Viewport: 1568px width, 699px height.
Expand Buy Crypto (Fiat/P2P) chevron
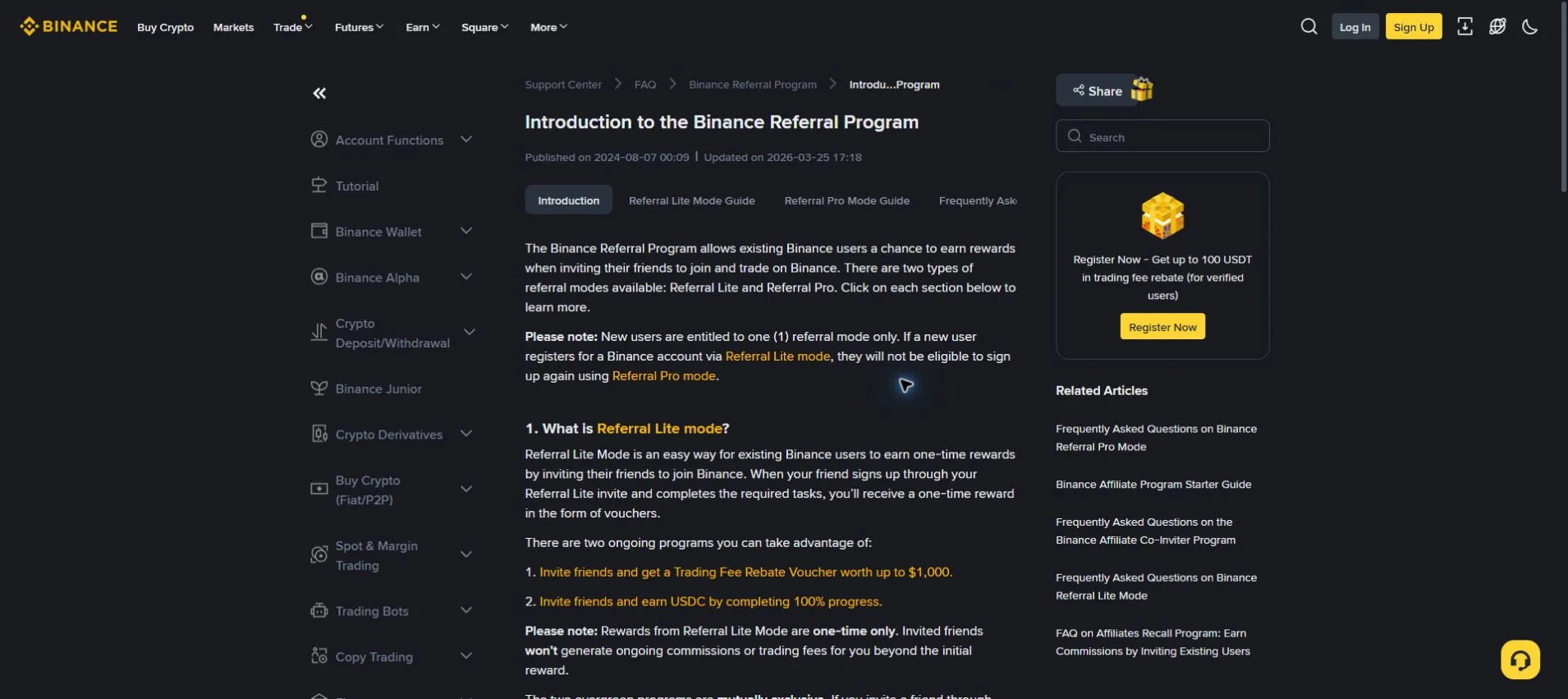[x=466, y=489]
